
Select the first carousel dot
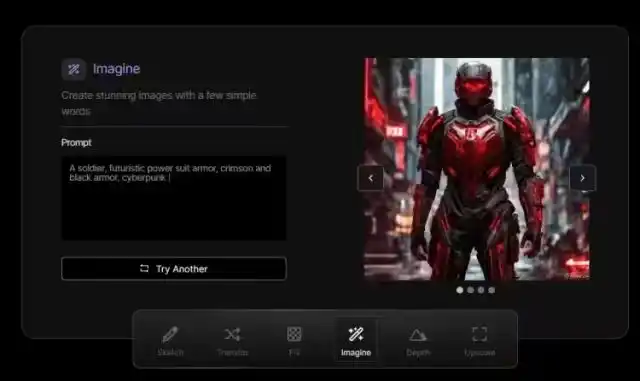coord(460,290)
